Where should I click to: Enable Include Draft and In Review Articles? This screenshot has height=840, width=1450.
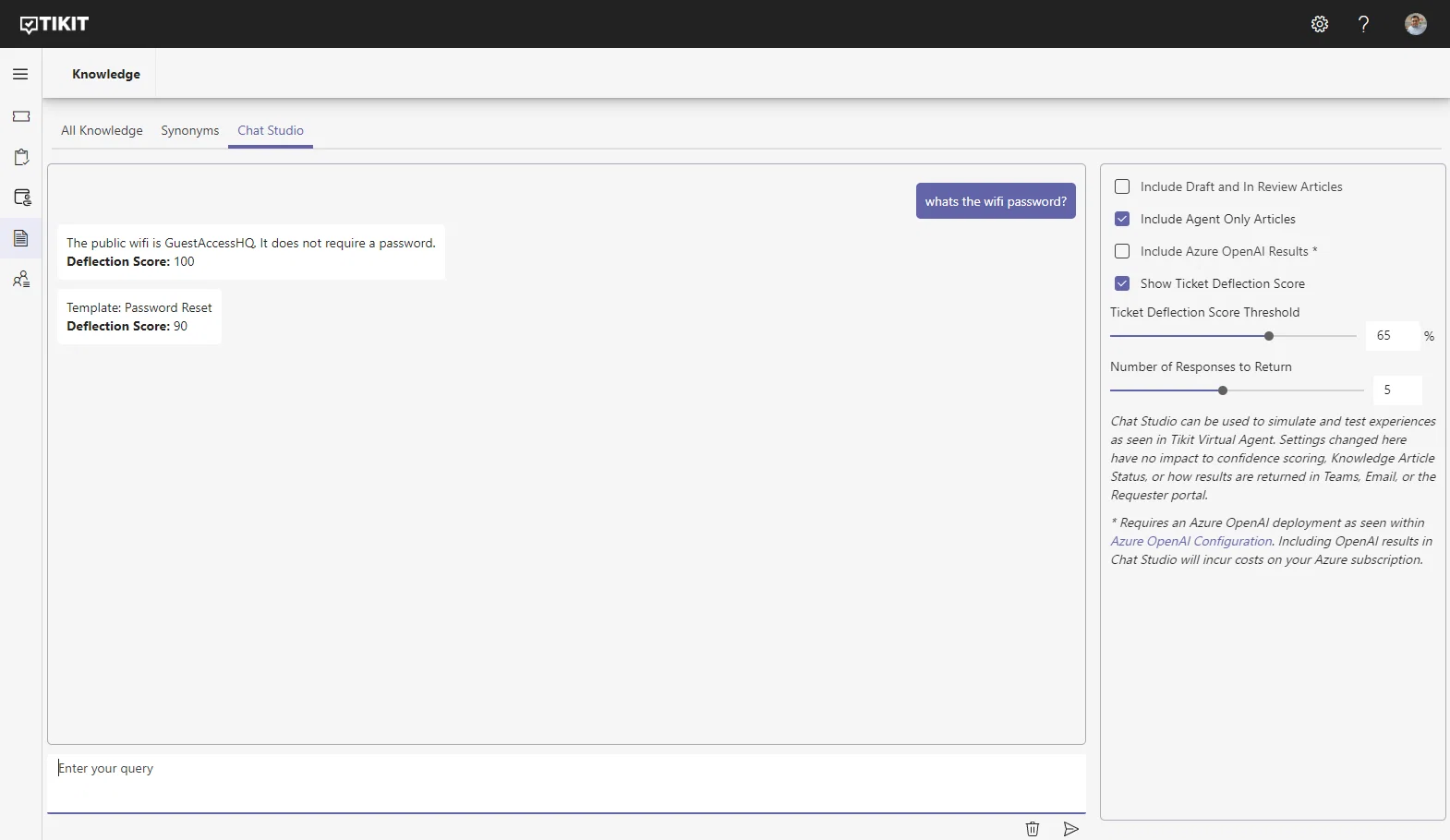click(1122, 186)
